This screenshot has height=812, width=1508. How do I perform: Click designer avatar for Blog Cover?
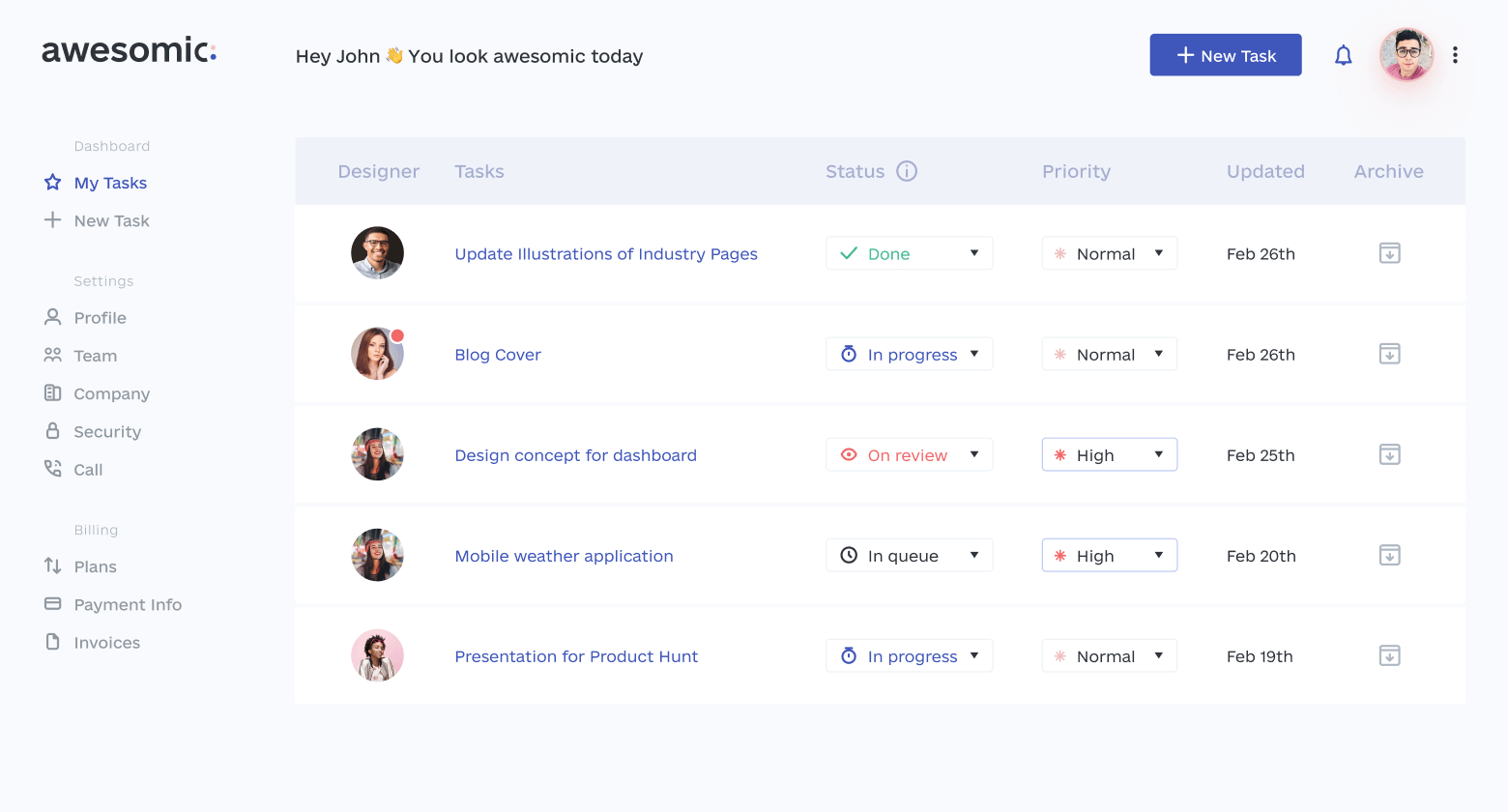click(x=377, y=354)
